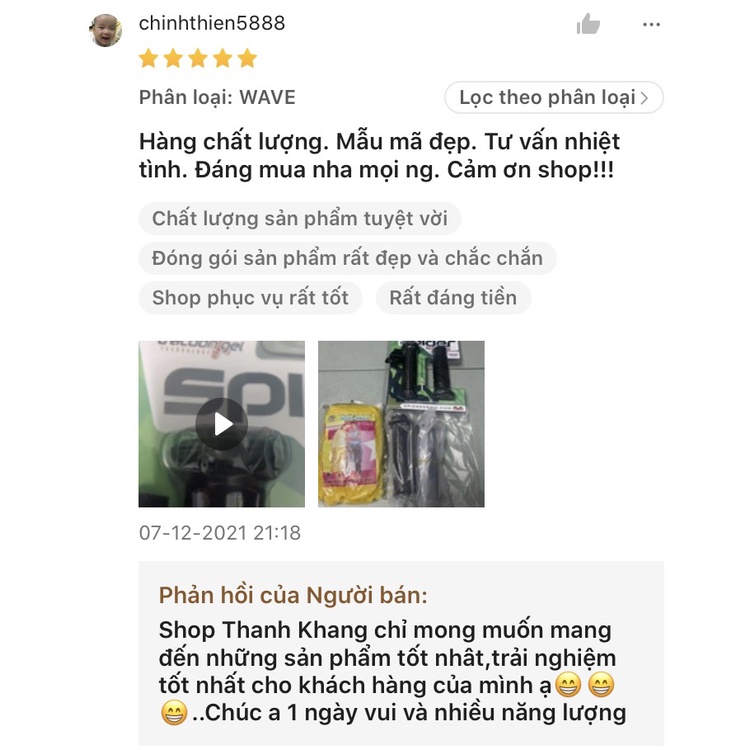750x750 pixels.
Task: Open username chinhthien5888
Action: (212, 23)
